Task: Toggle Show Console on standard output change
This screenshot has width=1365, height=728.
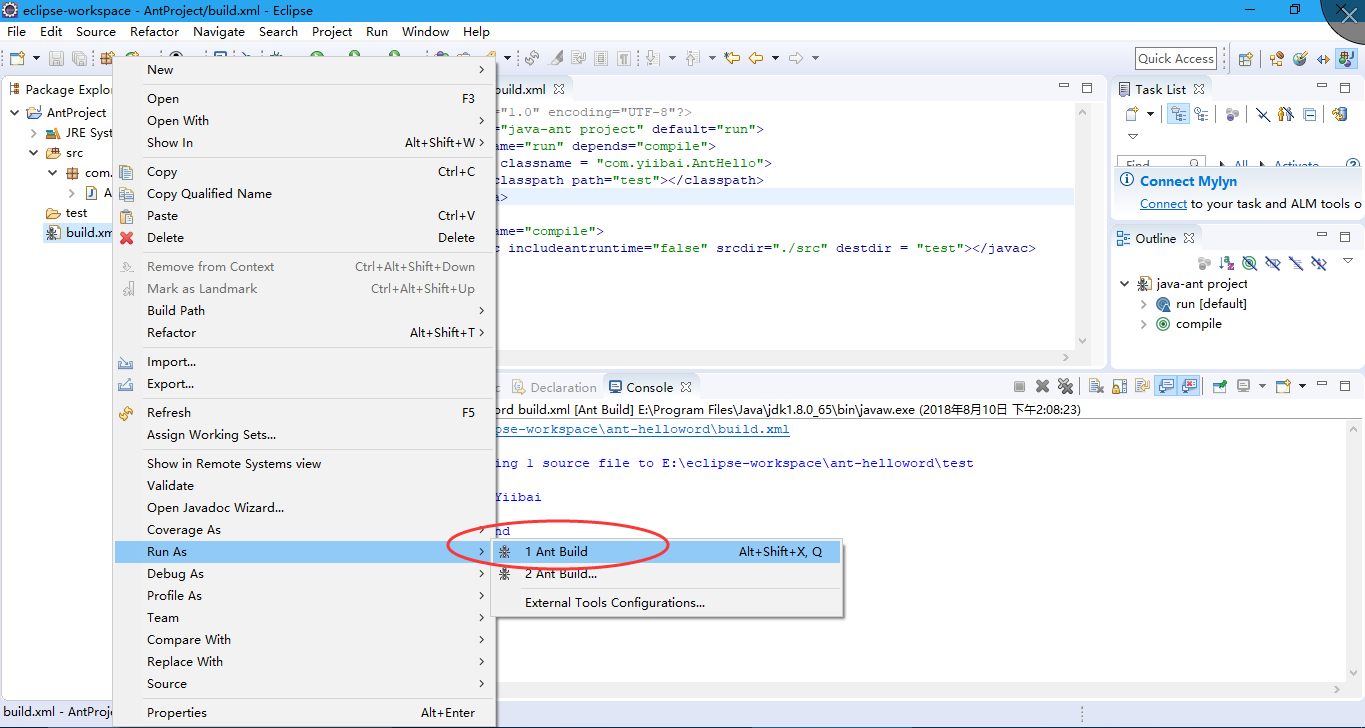Action: pos(1165,387)
